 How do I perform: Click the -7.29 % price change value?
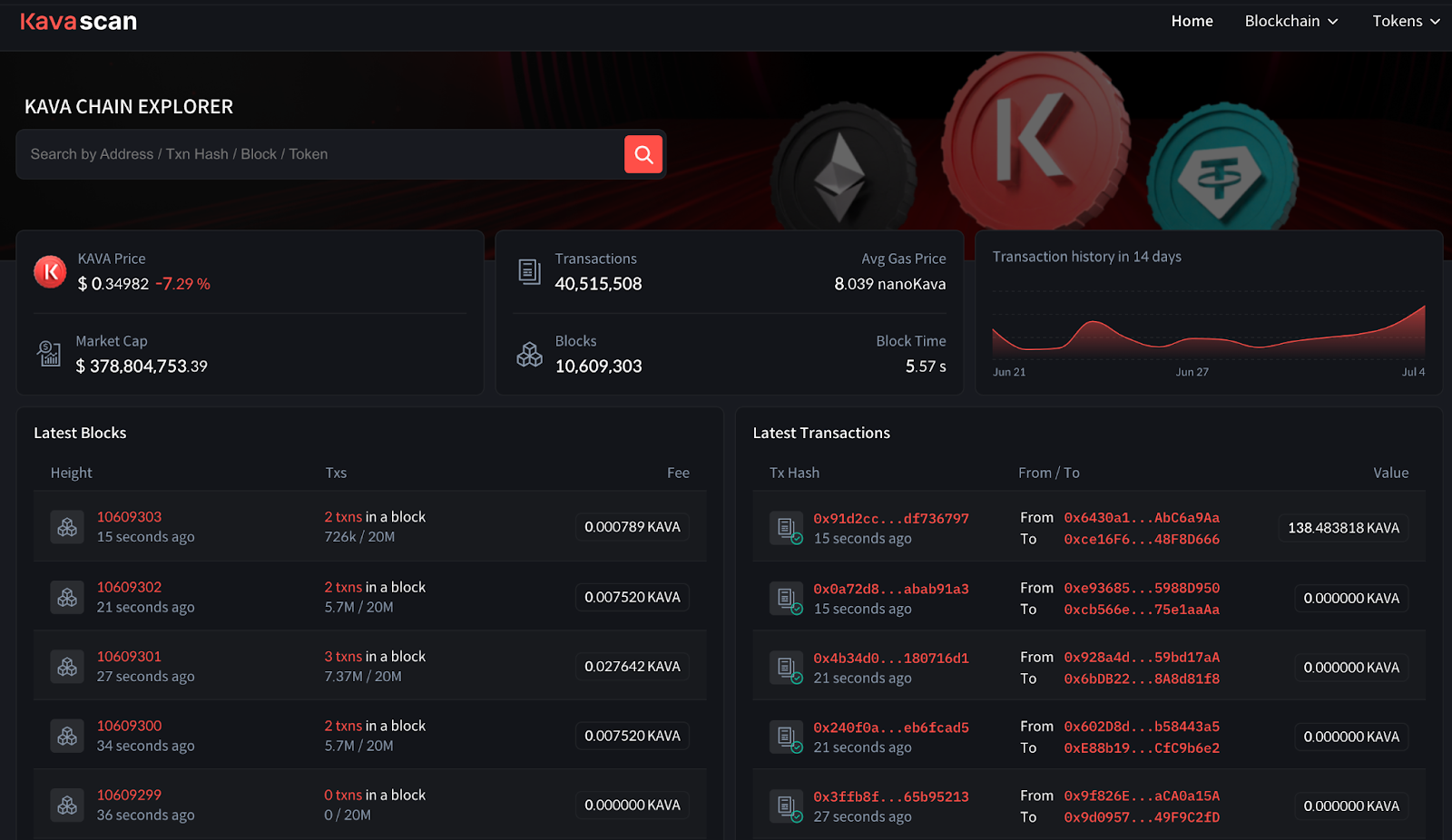[x=182, y=284]
